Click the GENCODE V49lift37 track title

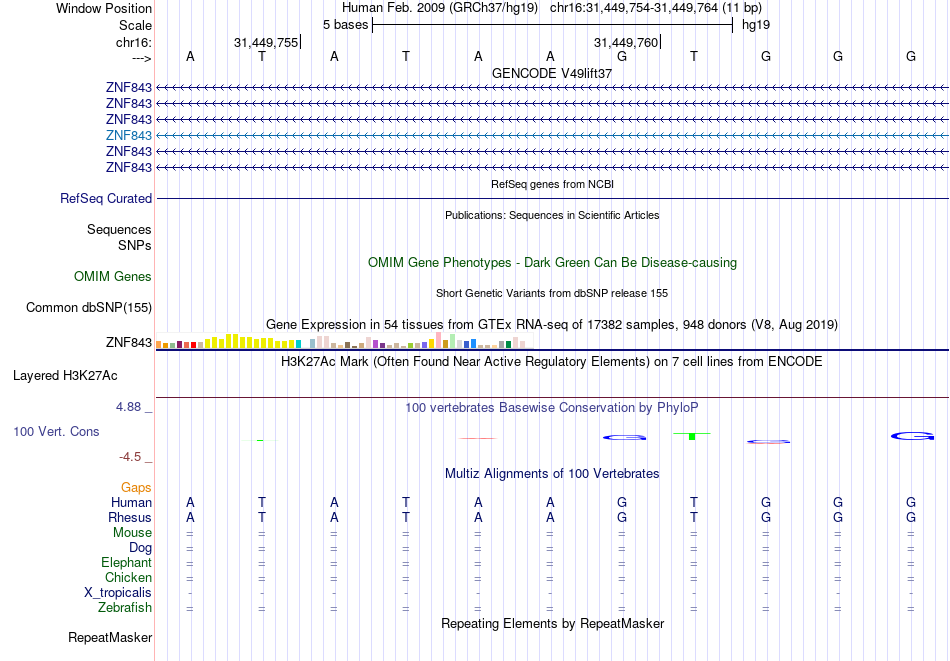point(552,73)
